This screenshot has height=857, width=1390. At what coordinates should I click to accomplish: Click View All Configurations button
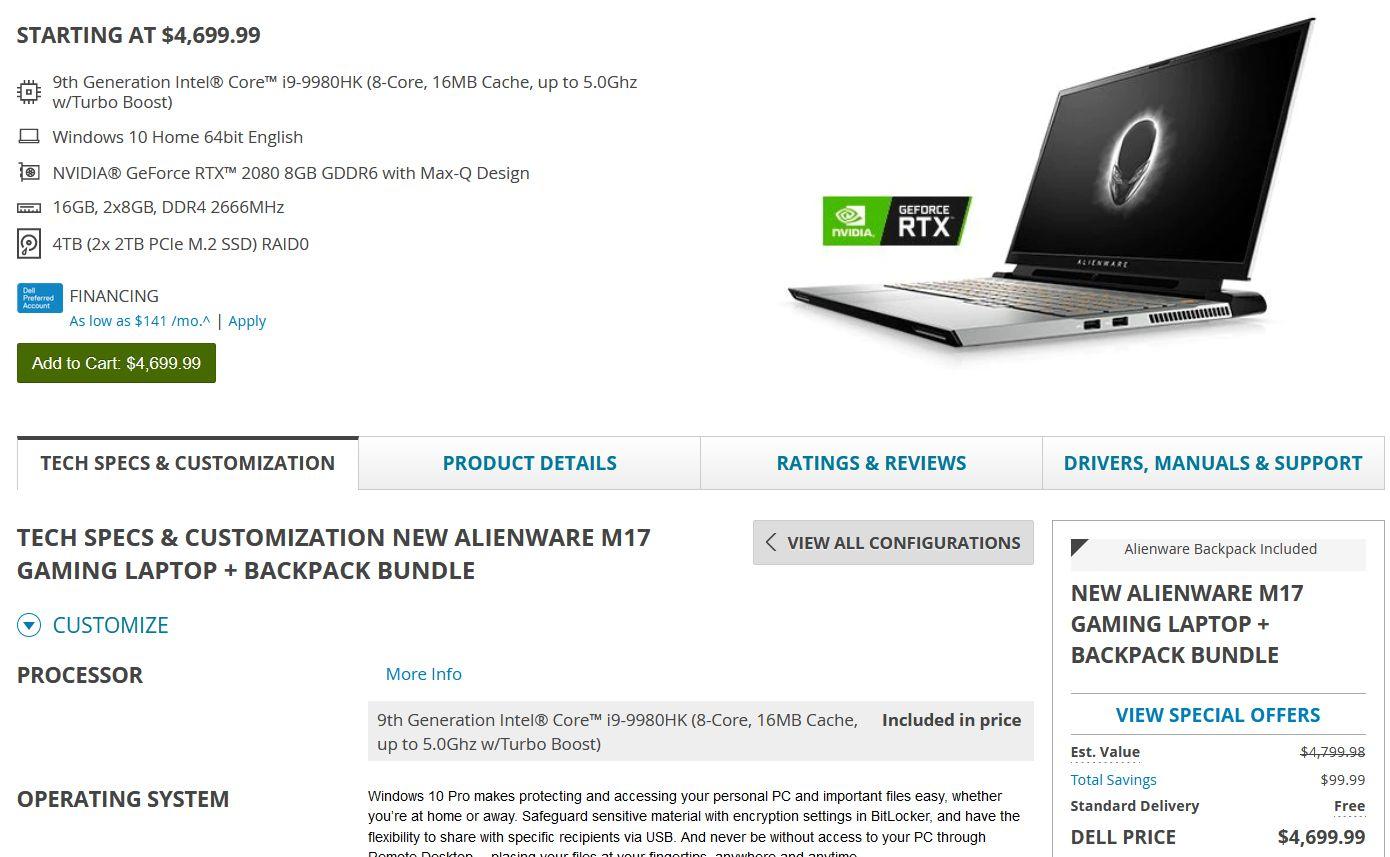click(893, 542)
